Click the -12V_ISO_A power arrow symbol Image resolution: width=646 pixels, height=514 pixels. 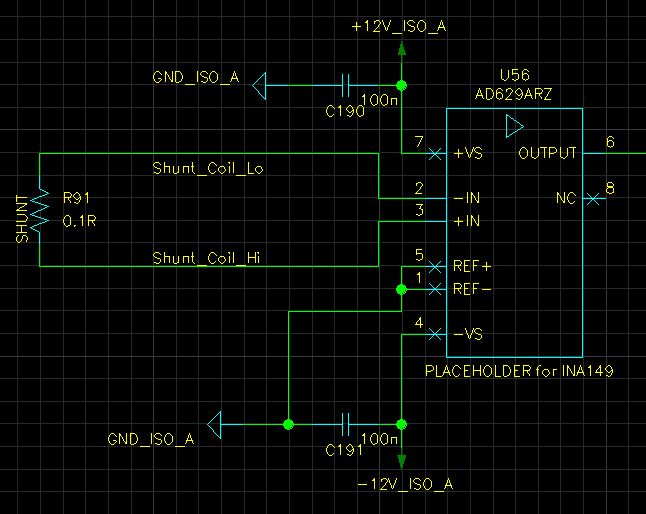402,460
